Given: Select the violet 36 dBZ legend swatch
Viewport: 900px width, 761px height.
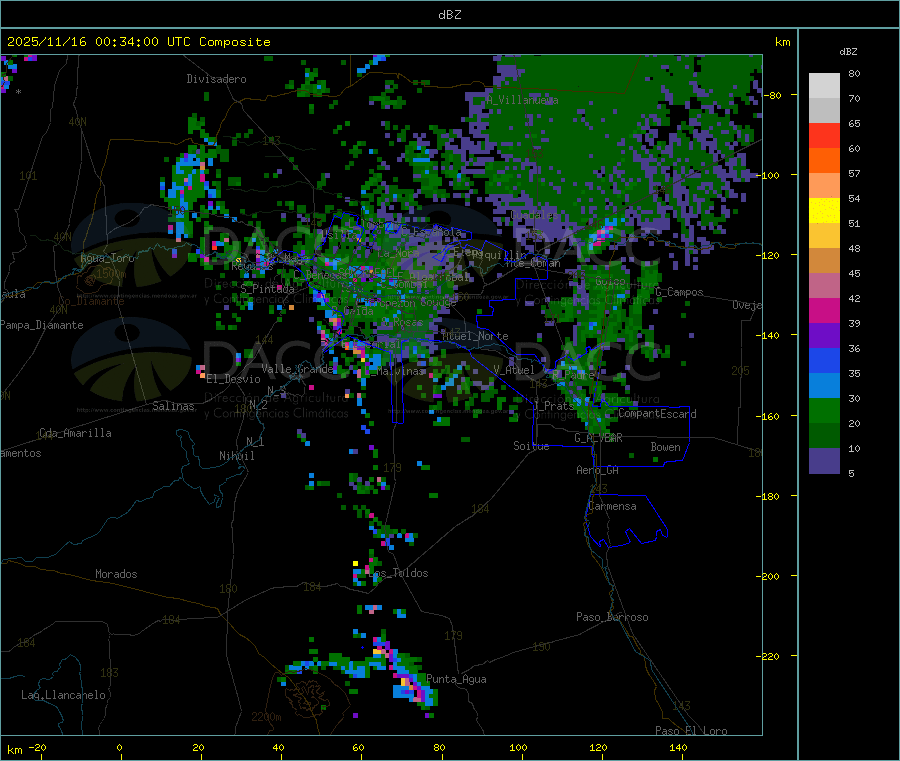Looking at the screenshot, I should point(824,336).
